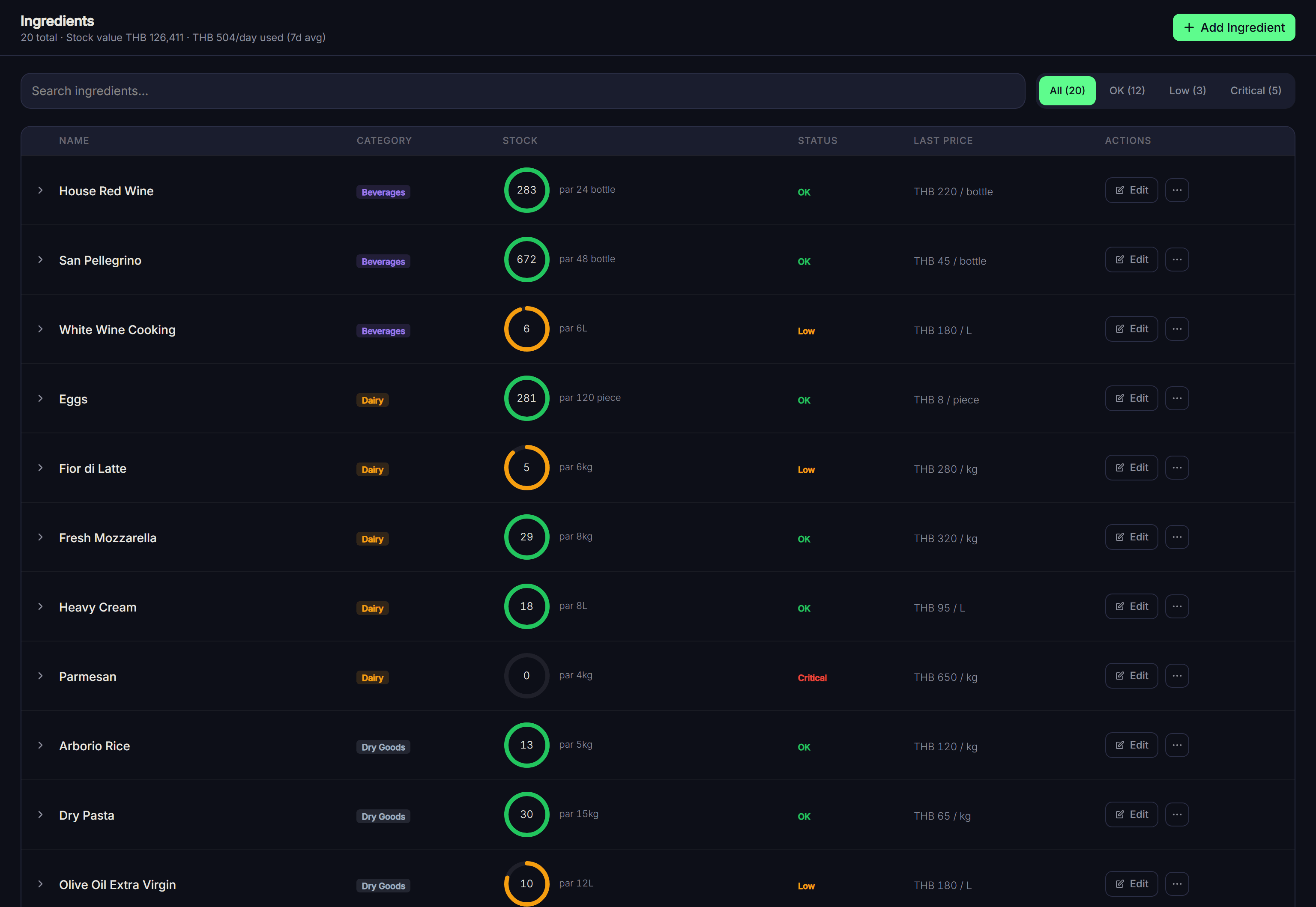Expand the Fresh Mozzarella row
The width and height of the screenshot is (1316, 907).
click(40, 537)
